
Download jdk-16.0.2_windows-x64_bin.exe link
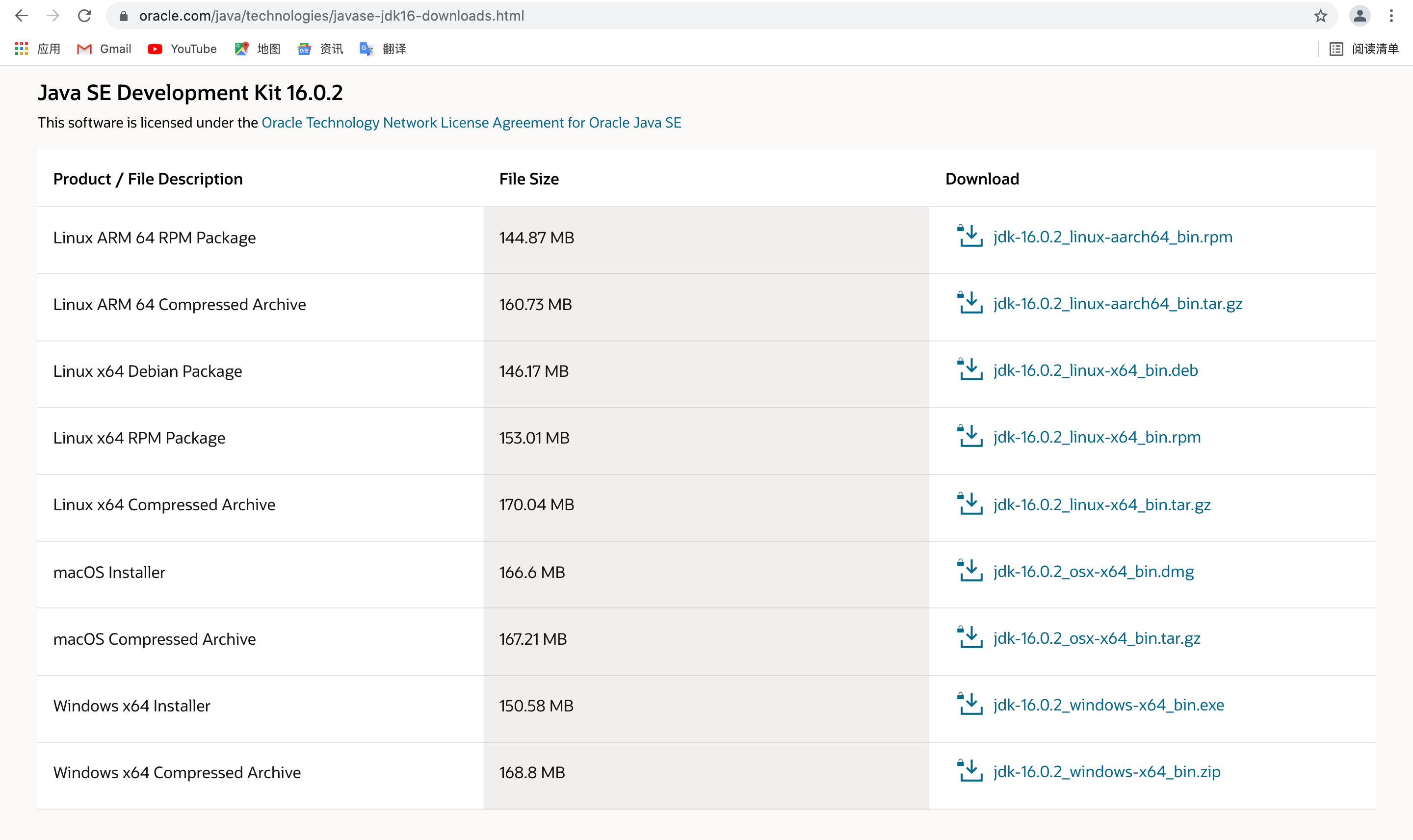click(x=1108, y=705)
